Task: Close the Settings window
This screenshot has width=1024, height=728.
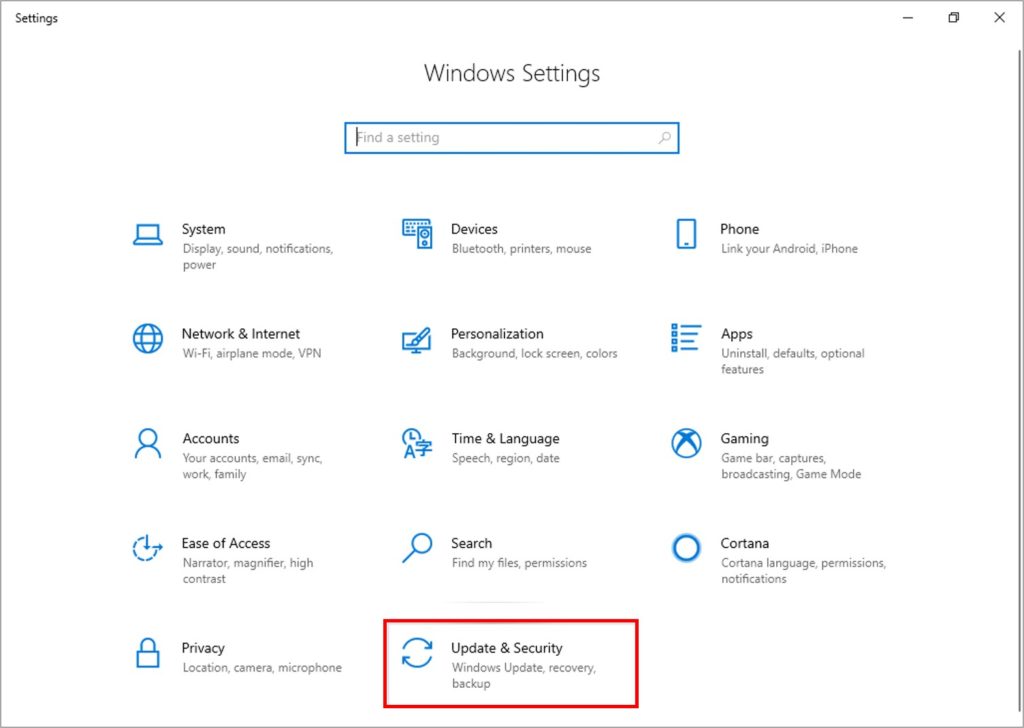Action: click(x=999, y=18)
